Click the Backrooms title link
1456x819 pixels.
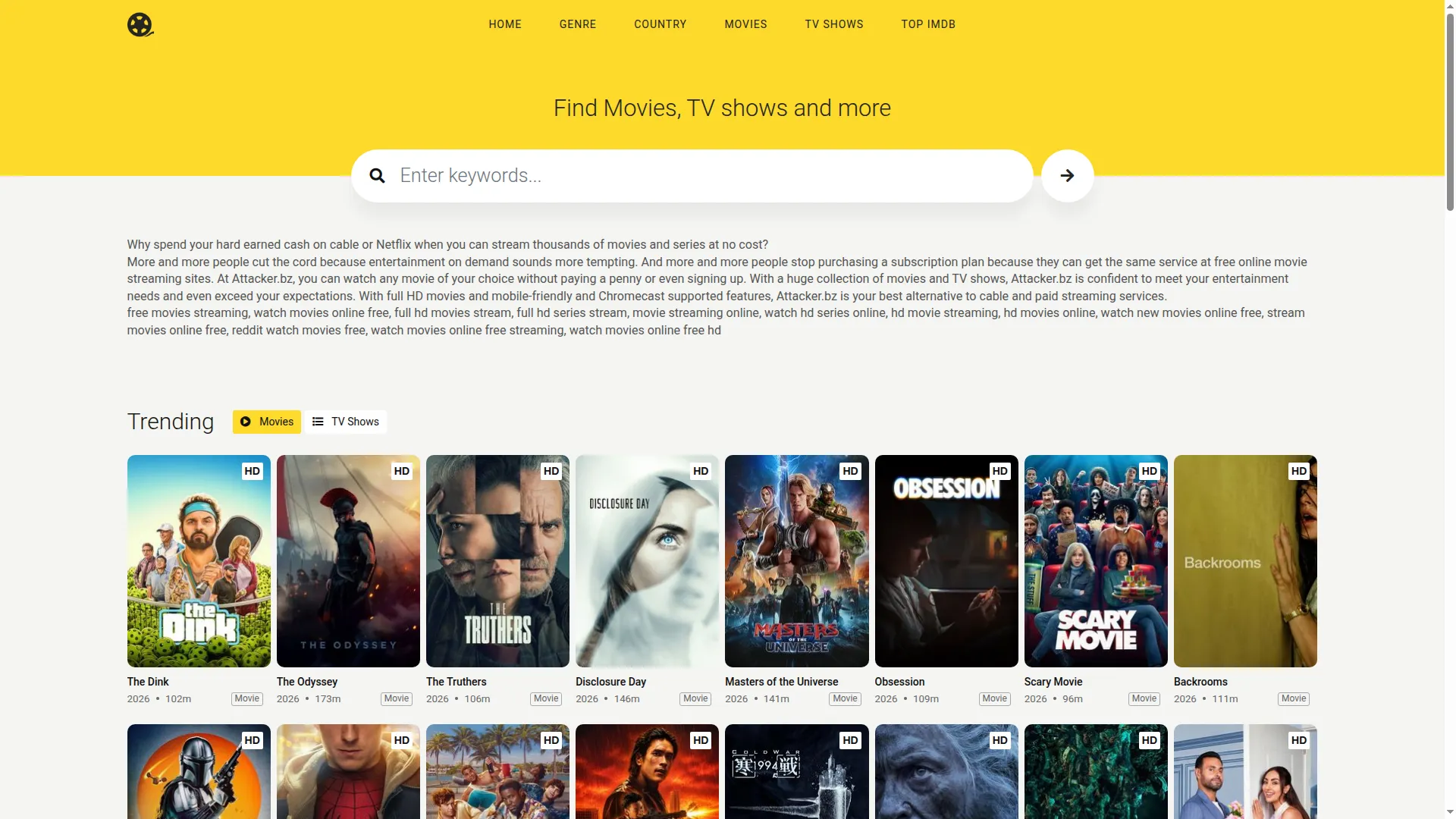(x=1200, y=682)
